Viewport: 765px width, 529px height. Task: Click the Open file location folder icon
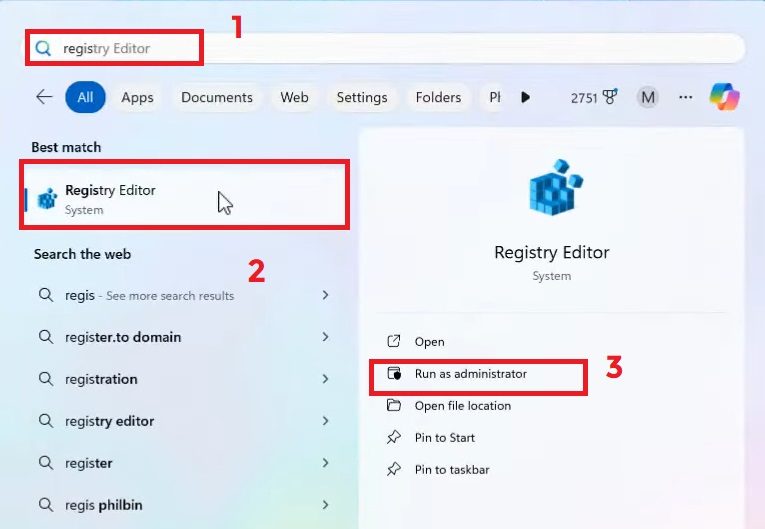[x=394, y=405]
